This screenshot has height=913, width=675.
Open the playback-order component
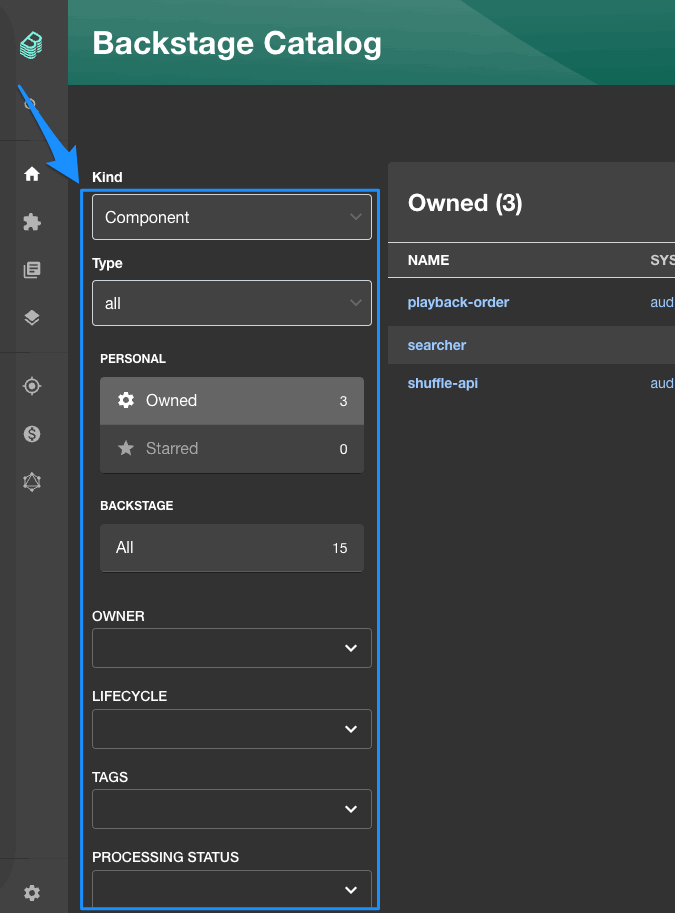[x=458, y=301]
